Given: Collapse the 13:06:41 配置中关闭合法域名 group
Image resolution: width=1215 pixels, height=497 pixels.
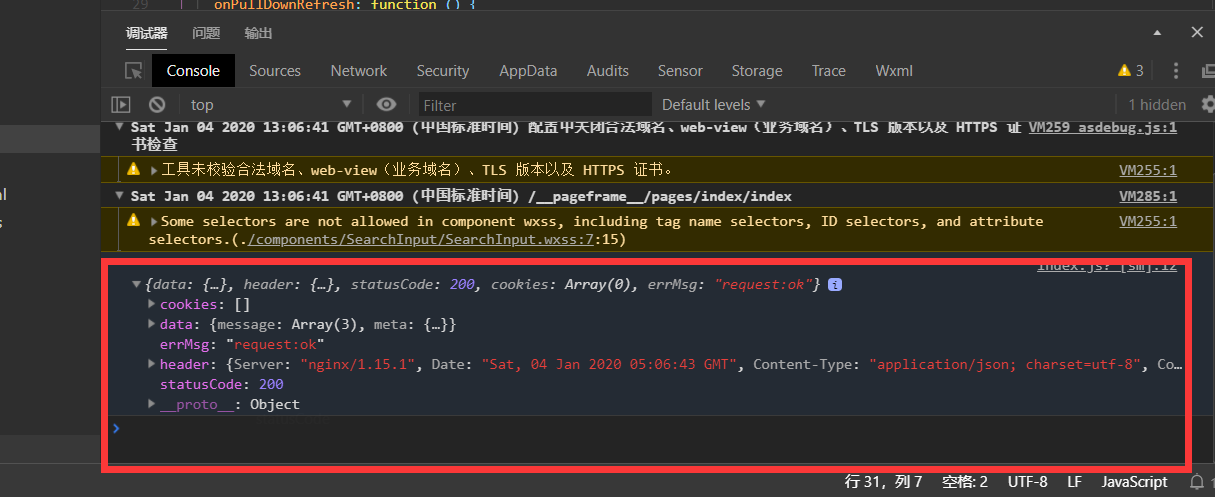Looking at the screenshot, I should point(120,127).
